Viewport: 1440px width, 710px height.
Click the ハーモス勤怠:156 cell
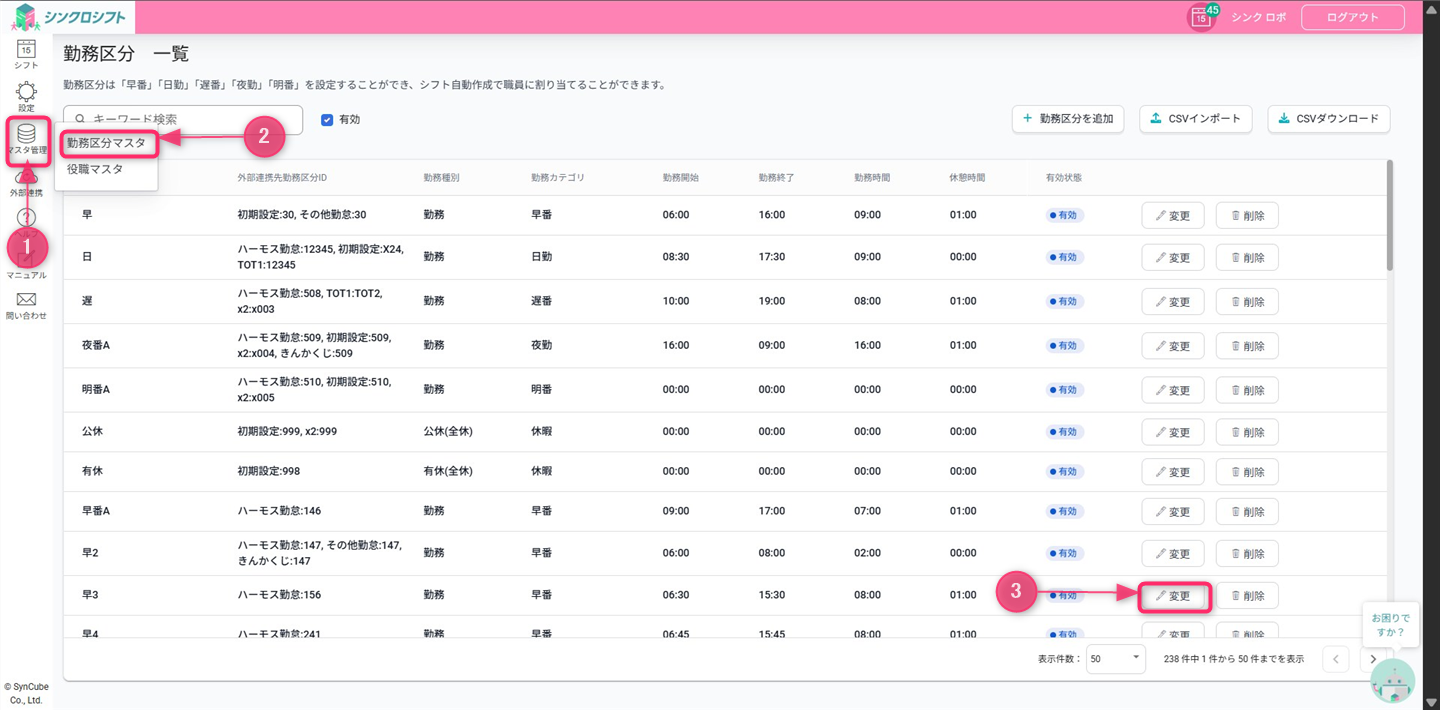pyautogui.click(x=279, y=595)
